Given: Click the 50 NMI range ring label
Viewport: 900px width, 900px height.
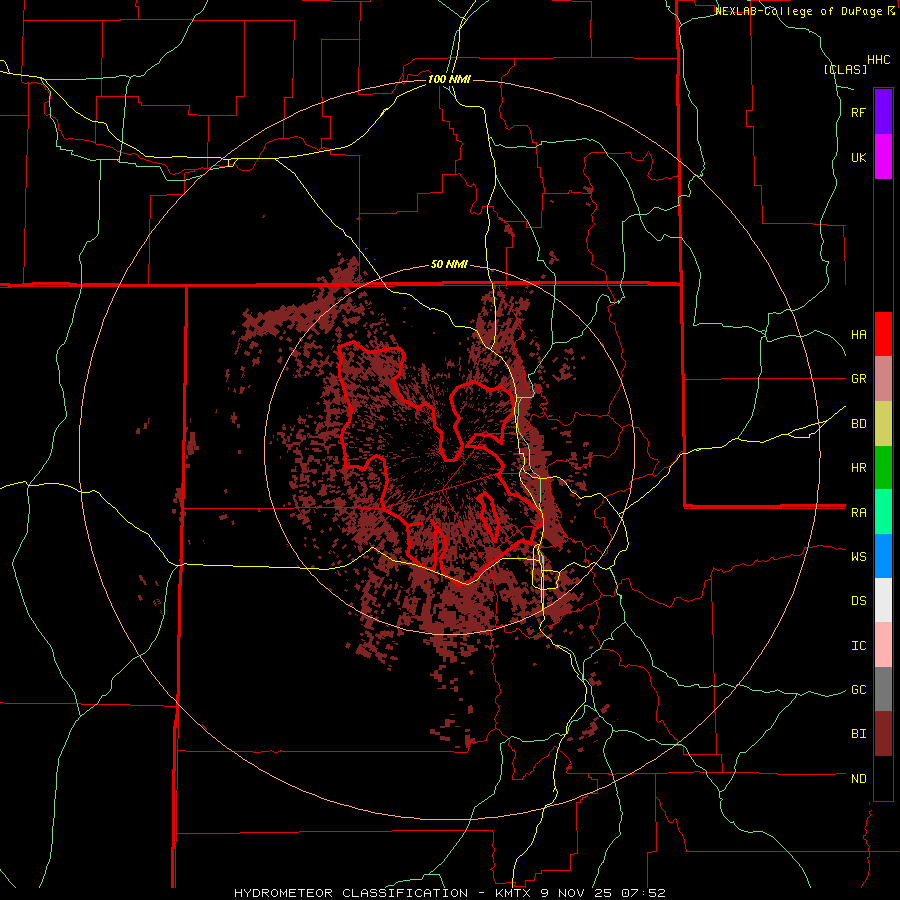Looking at the screenshot, I should 449,264.
